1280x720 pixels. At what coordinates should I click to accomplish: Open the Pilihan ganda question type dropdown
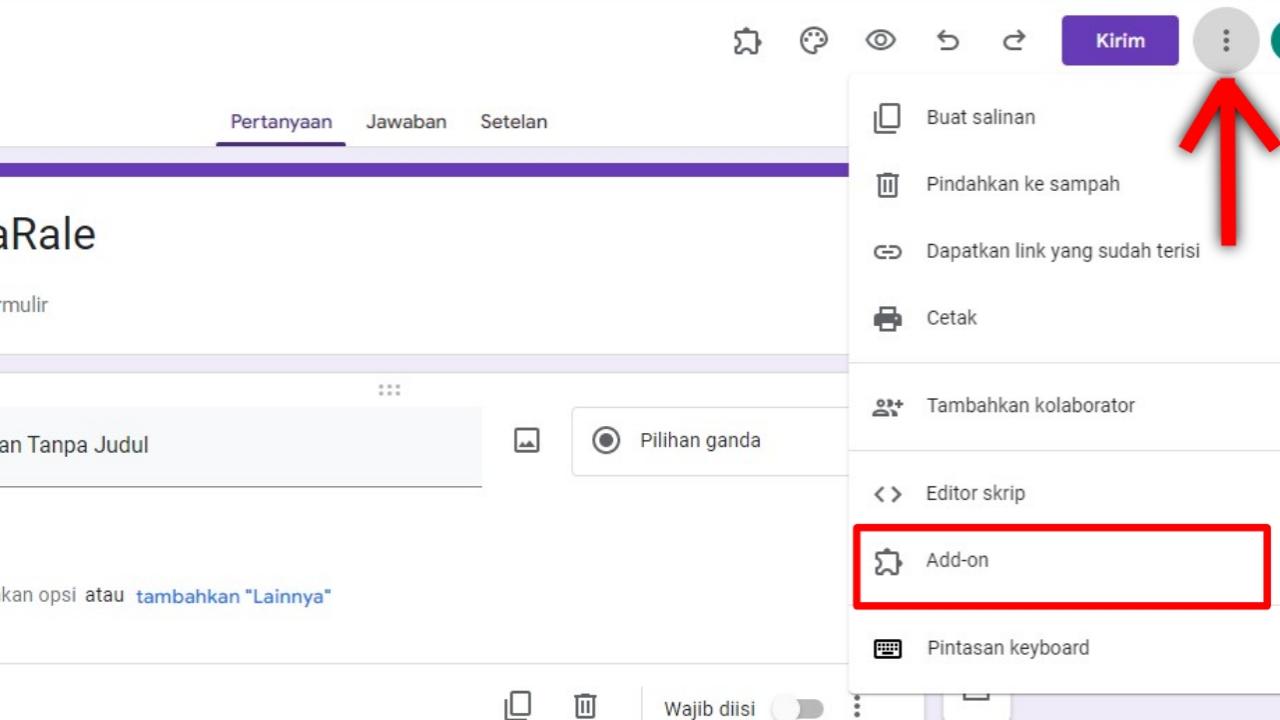712,441
